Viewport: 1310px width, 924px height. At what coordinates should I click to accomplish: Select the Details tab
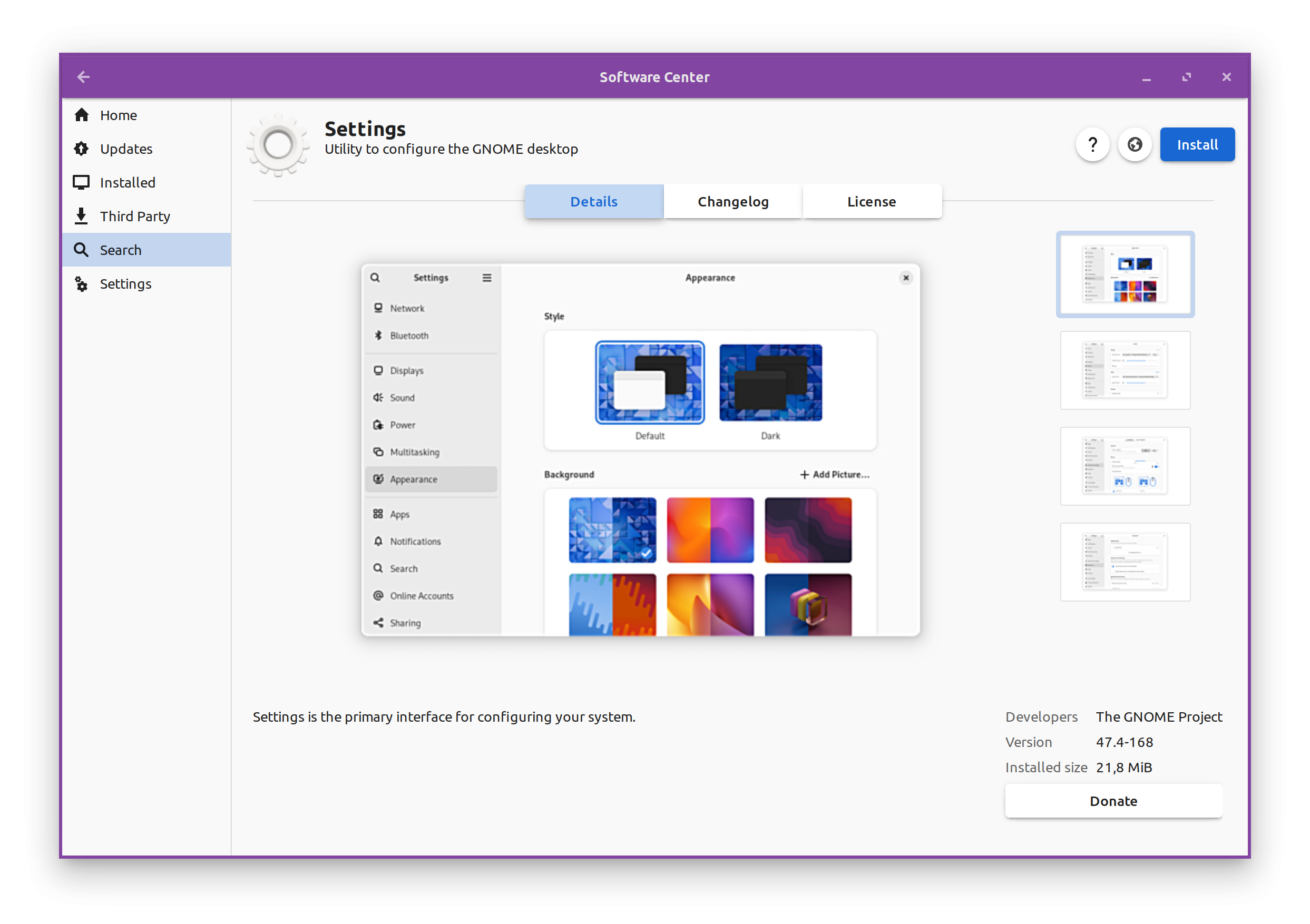click(x=593, y=201)
